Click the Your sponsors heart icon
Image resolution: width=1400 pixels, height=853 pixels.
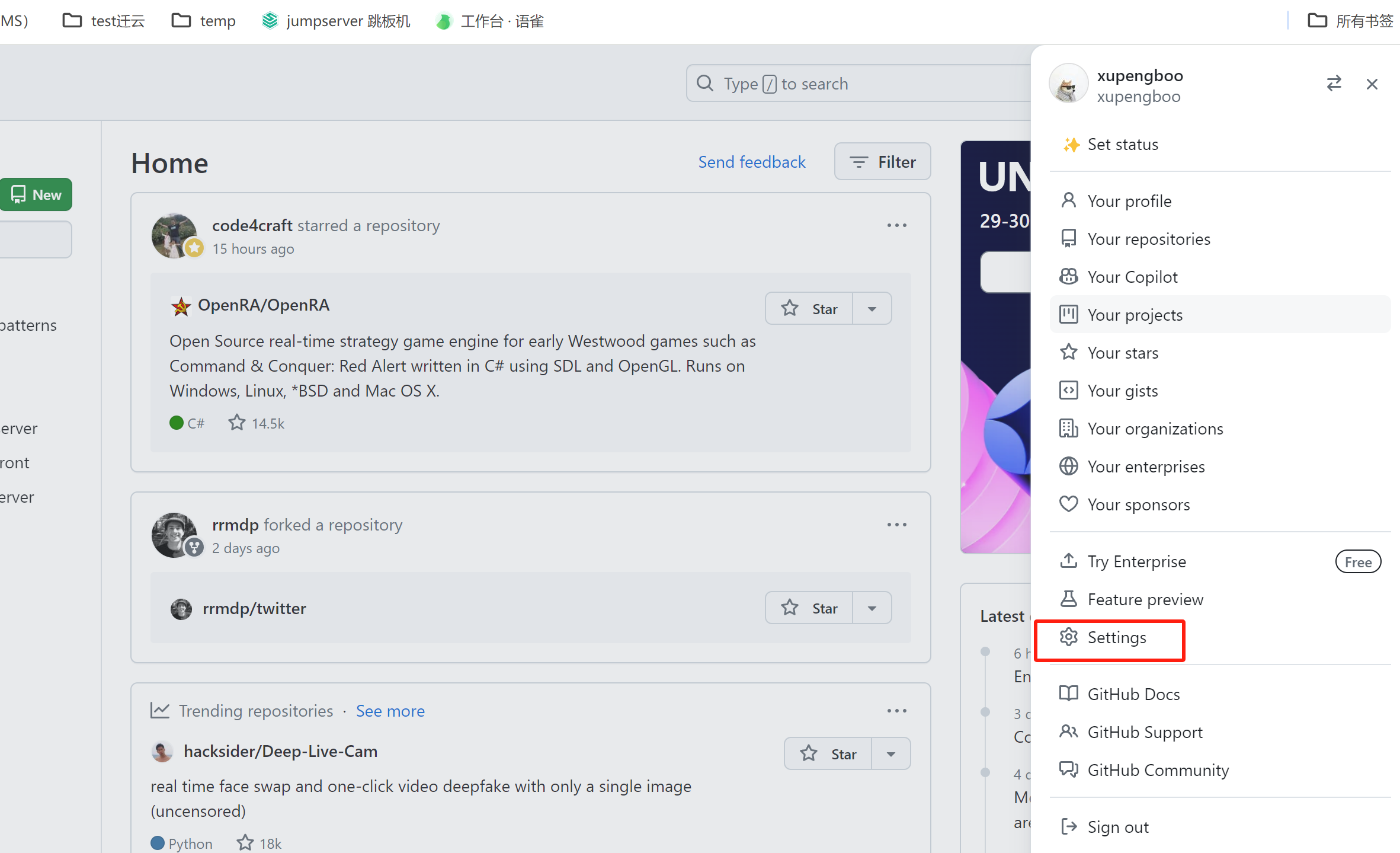tap(1068, 504)
